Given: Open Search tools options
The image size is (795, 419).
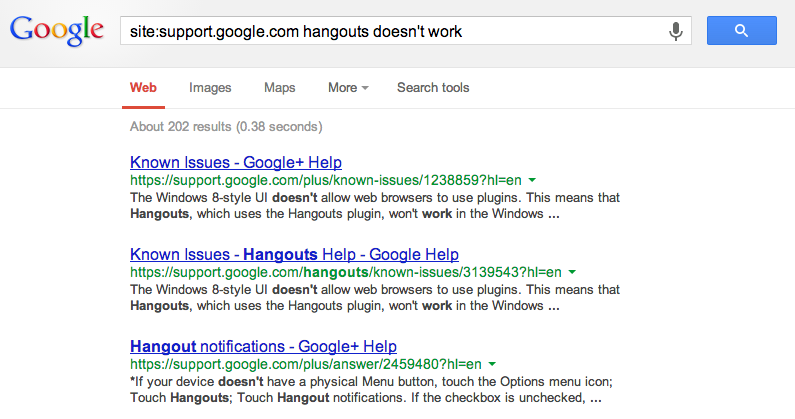Looking at the screenshot, I should pyautogui.click(x=433, y=88).
